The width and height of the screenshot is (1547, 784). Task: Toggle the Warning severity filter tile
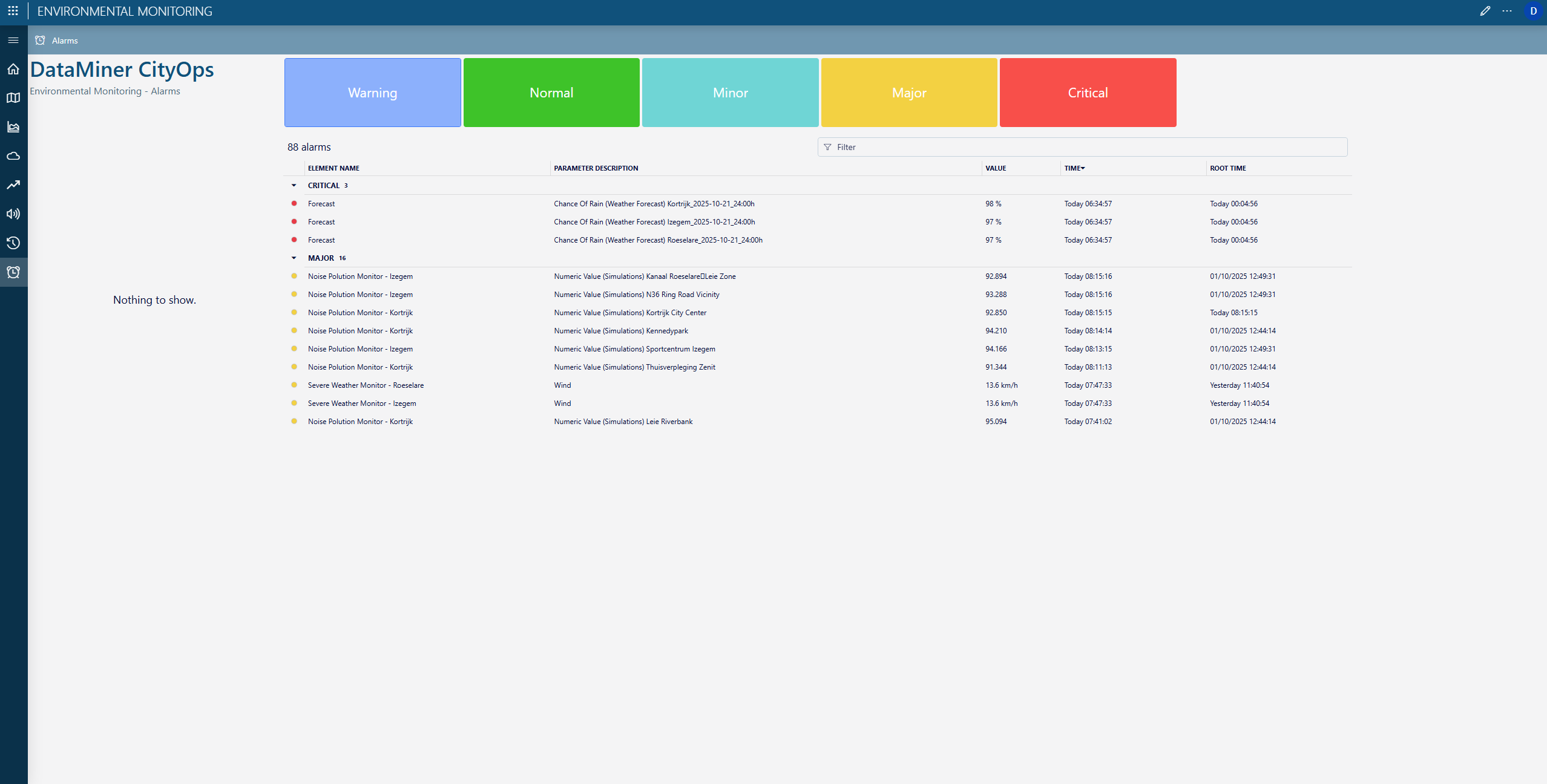point(372,93)
